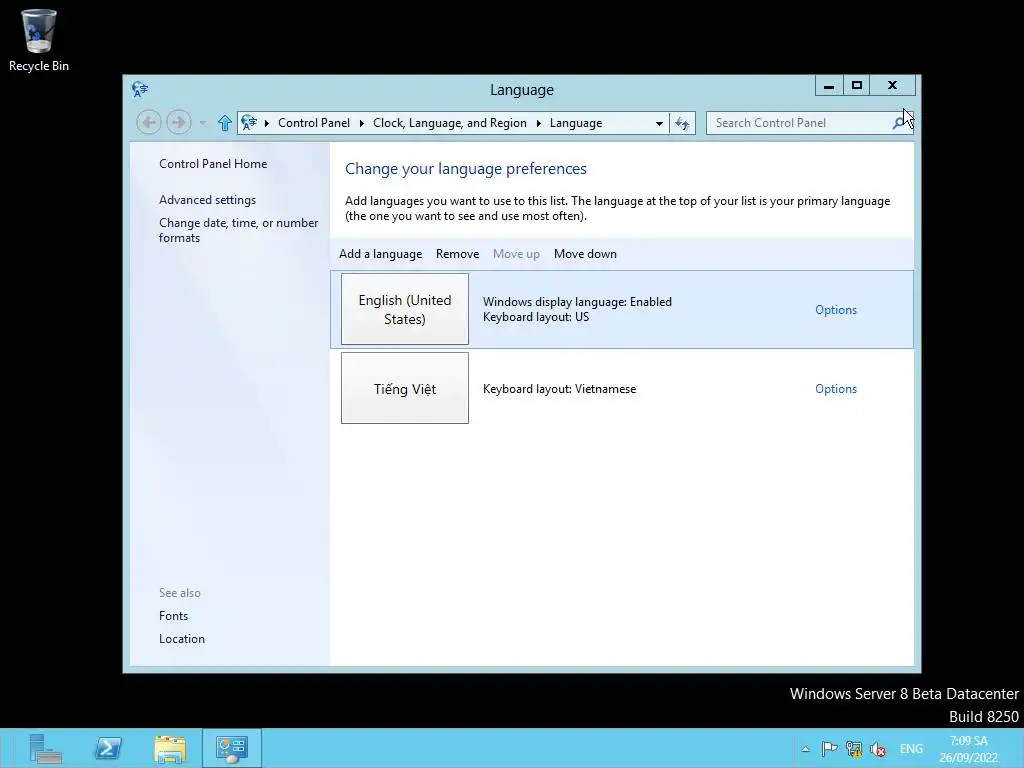Expand the address bar history dropdown
The height and width of the screenshot is (768, 1024).
tap(659, 123)
